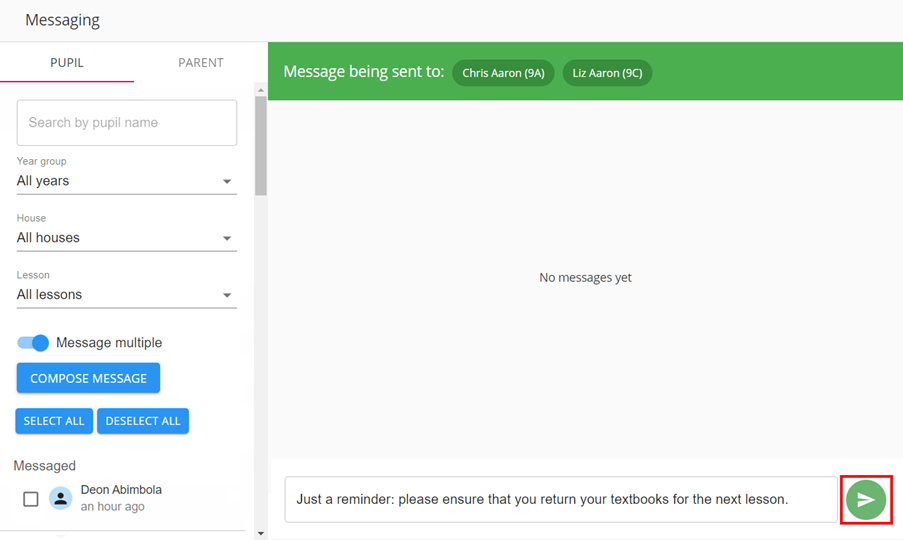Click the Liz Aaron (9C) recipient chip

tap(607, 73)
